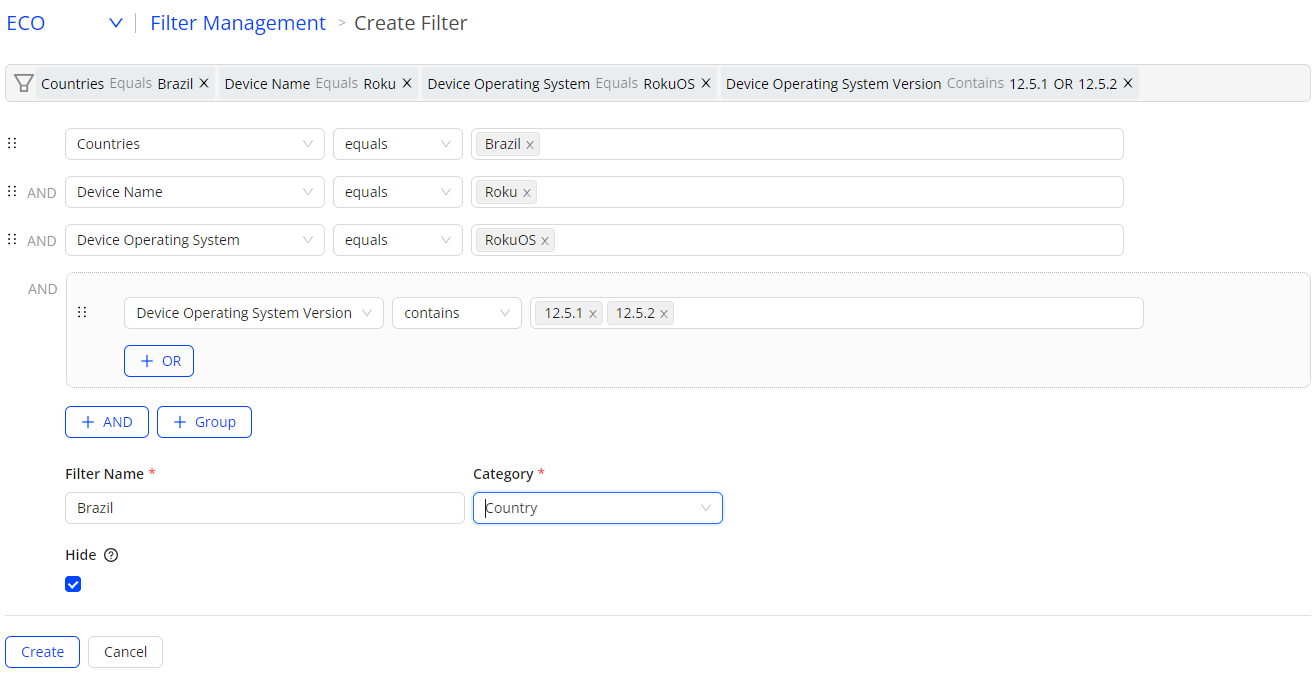Open the Countries field dropdown
The image size is (1315, 683).
[195, 144]
